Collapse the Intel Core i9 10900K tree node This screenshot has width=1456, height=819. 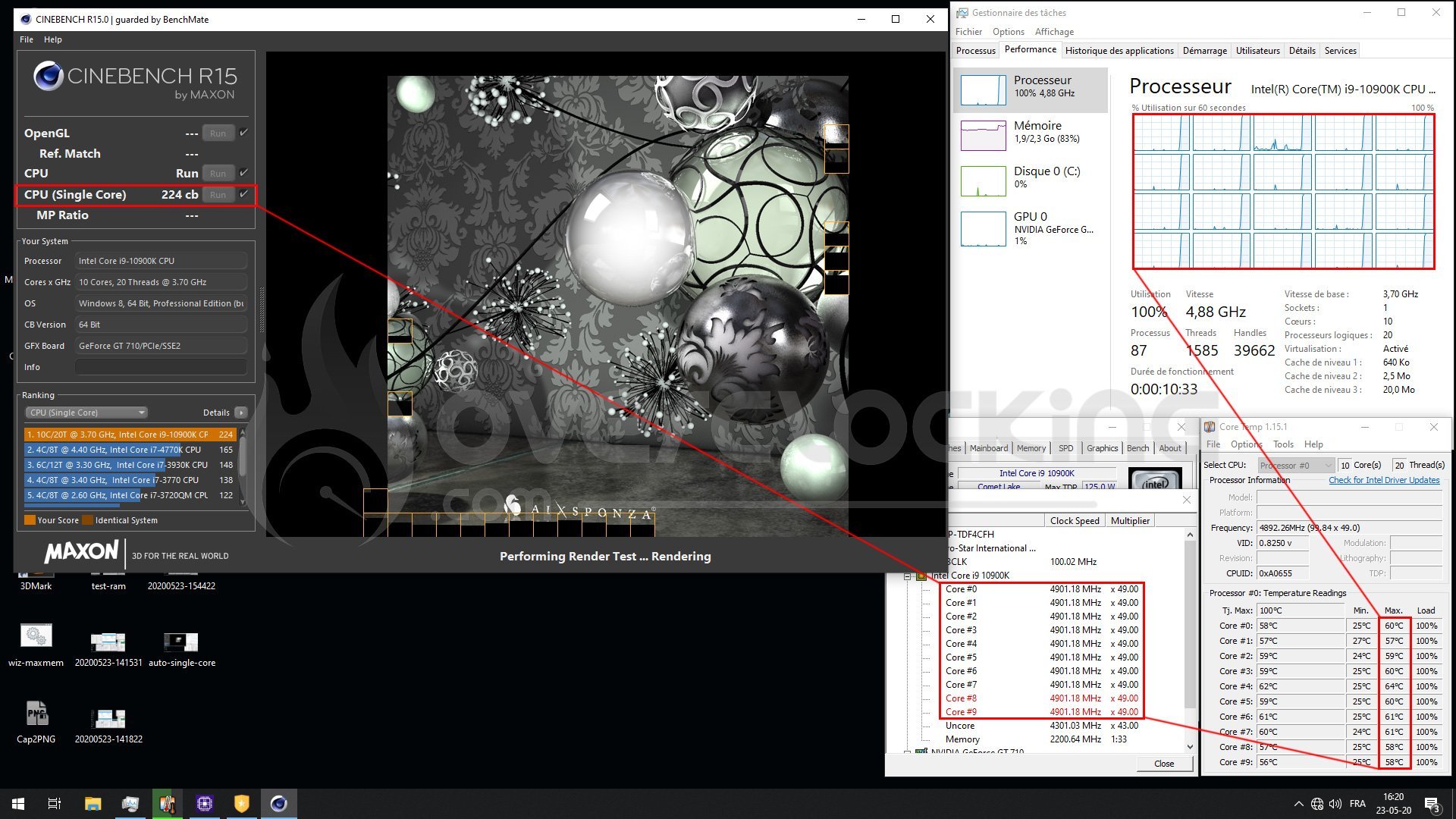click(907, 576)
